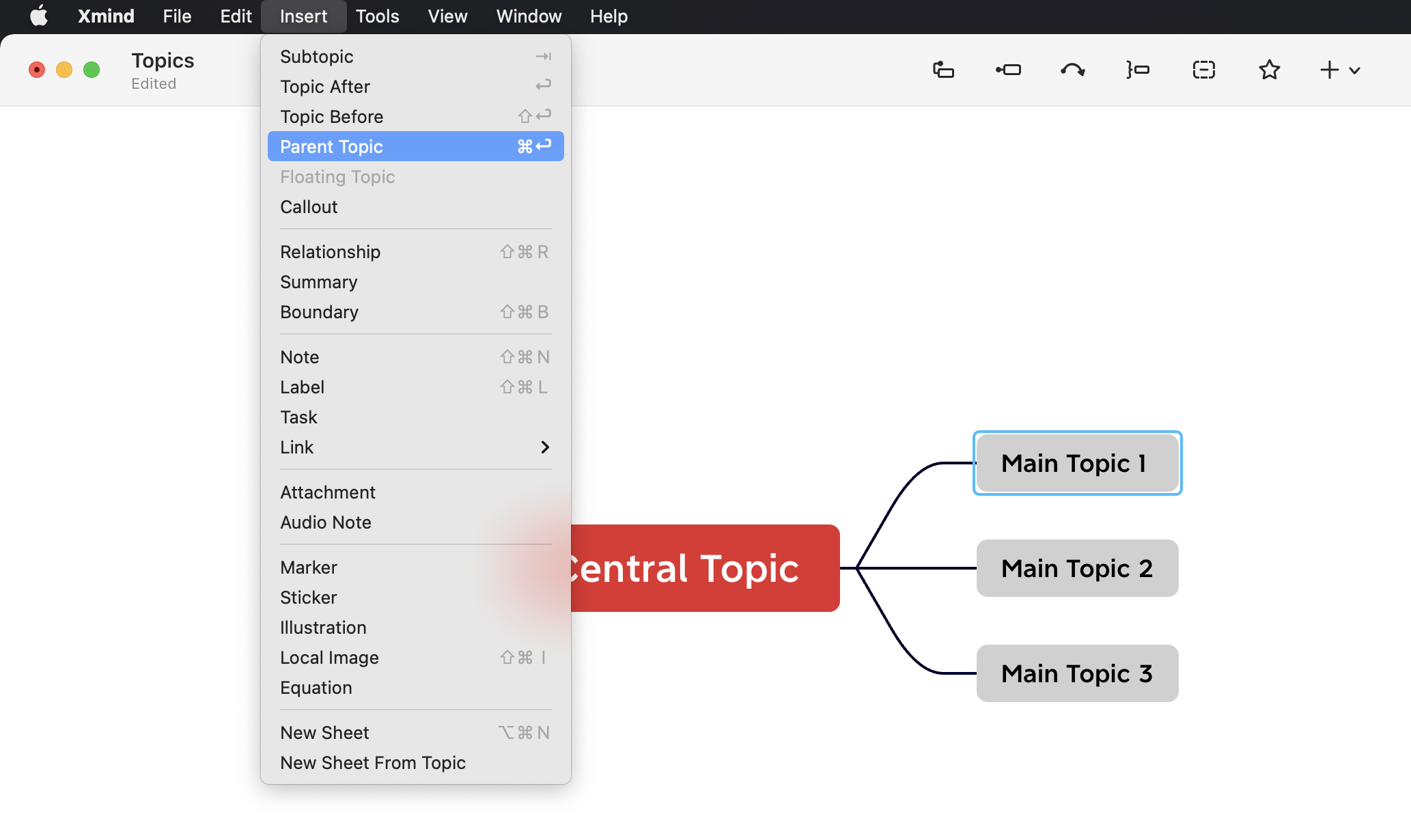Open the File menu
1411x840 pixels.
tap(177, 16)
